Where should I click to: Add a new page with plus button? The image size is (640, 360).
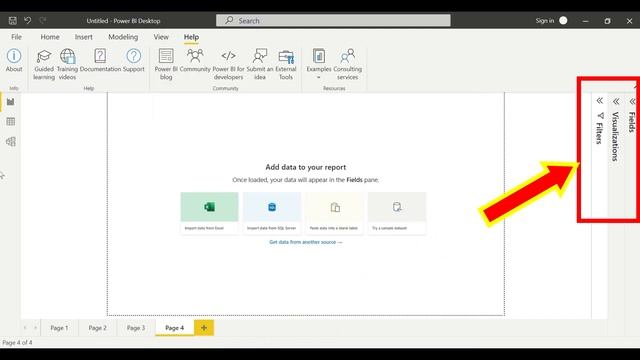(x=204, y=328)
